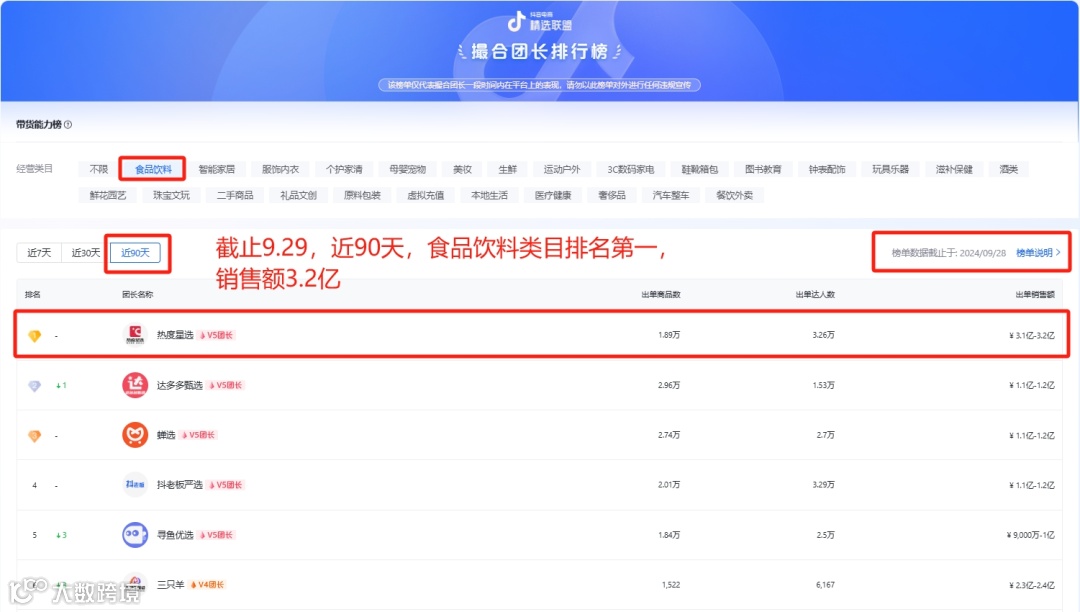Choose the 钟表配饰 category
Screen dimensions: 1080x612
(x=827, y=169)
